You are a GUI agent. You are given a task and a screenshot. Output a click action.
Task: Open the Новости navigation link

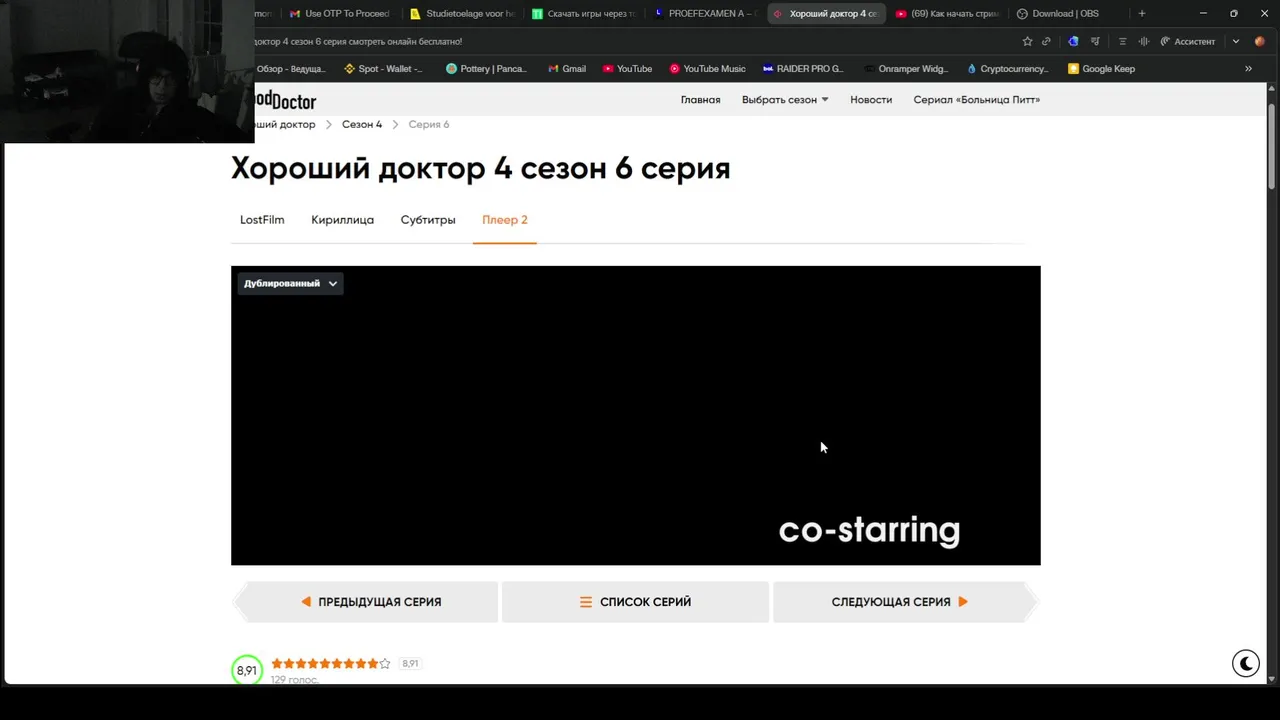coord(871,100)
